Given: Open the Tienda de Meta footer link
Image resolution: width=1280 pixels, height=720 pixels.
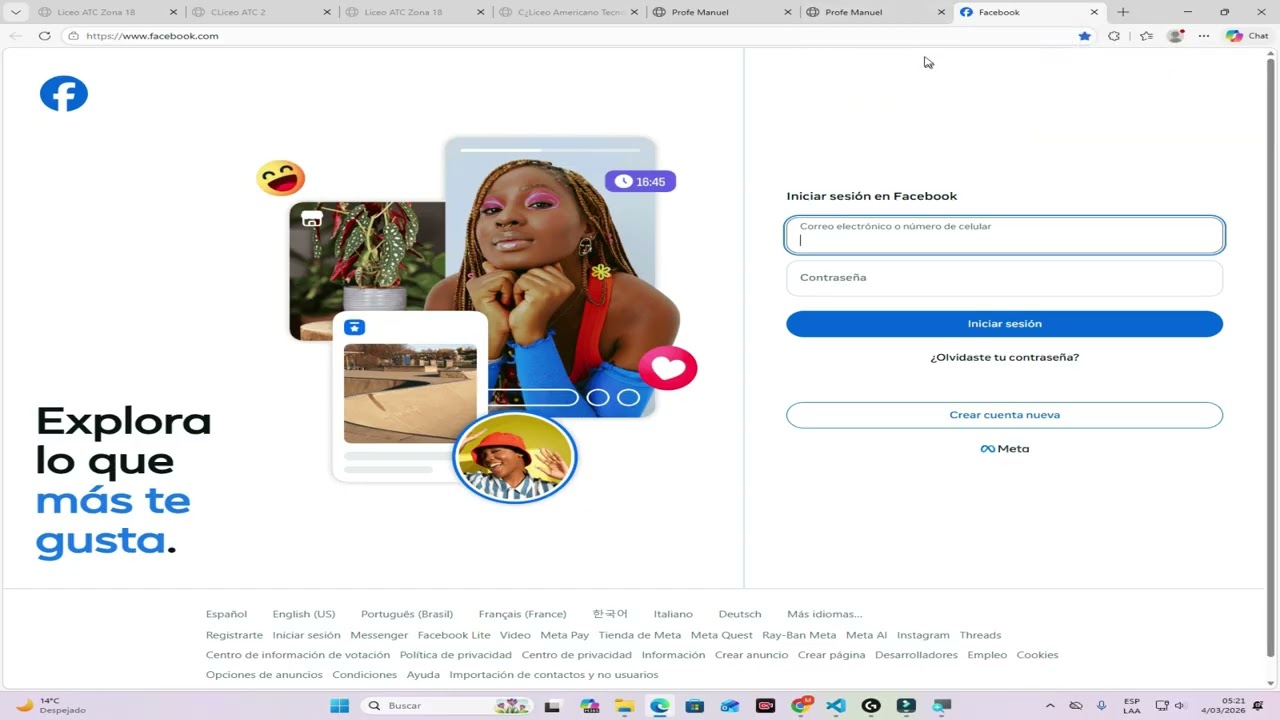Looking at the screenshot, I should [639, 635].
